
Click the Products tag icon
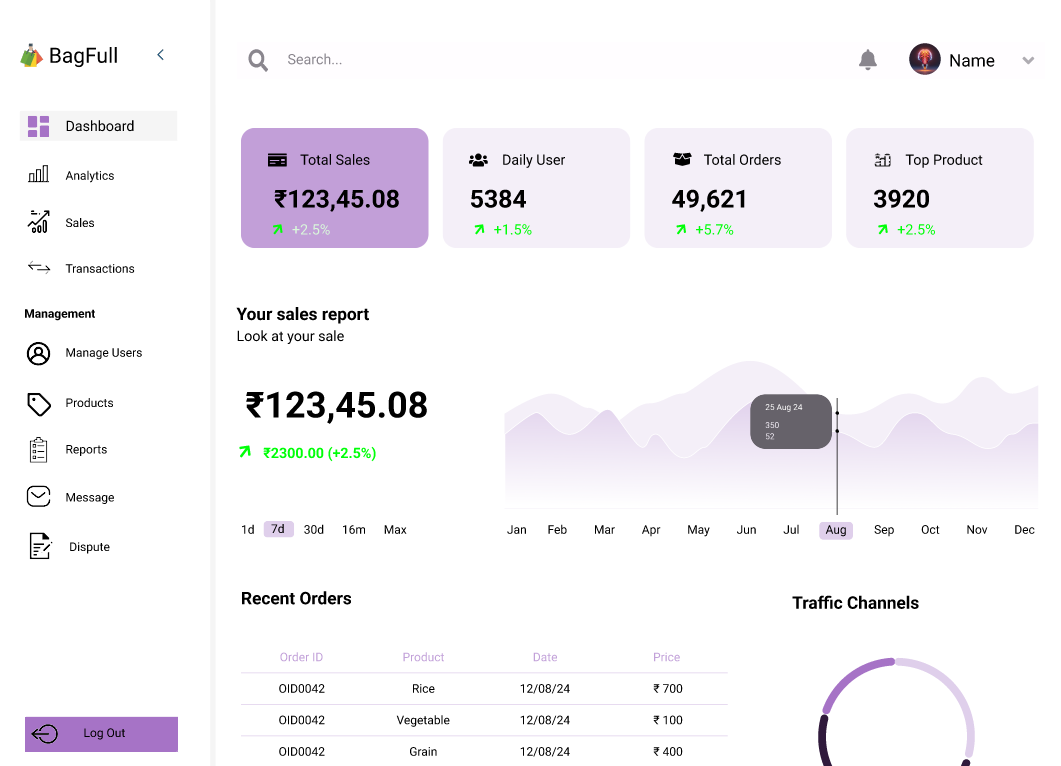click(39, 404)
